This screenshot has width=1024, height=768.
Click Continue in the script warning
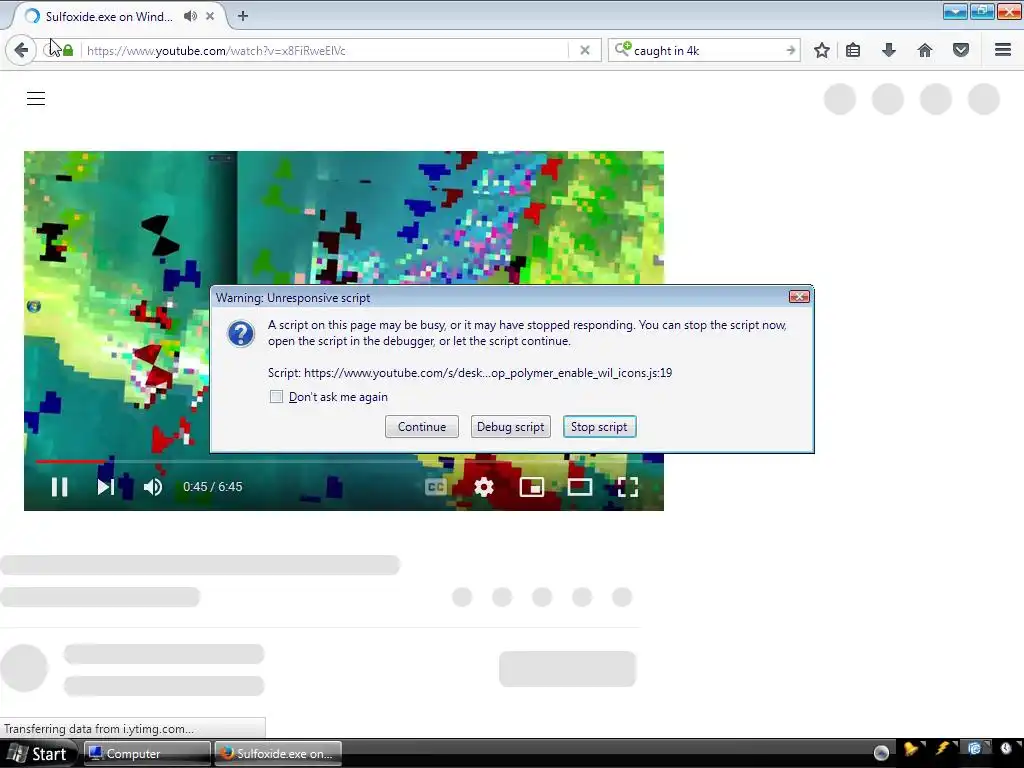[x=422, y=426]
